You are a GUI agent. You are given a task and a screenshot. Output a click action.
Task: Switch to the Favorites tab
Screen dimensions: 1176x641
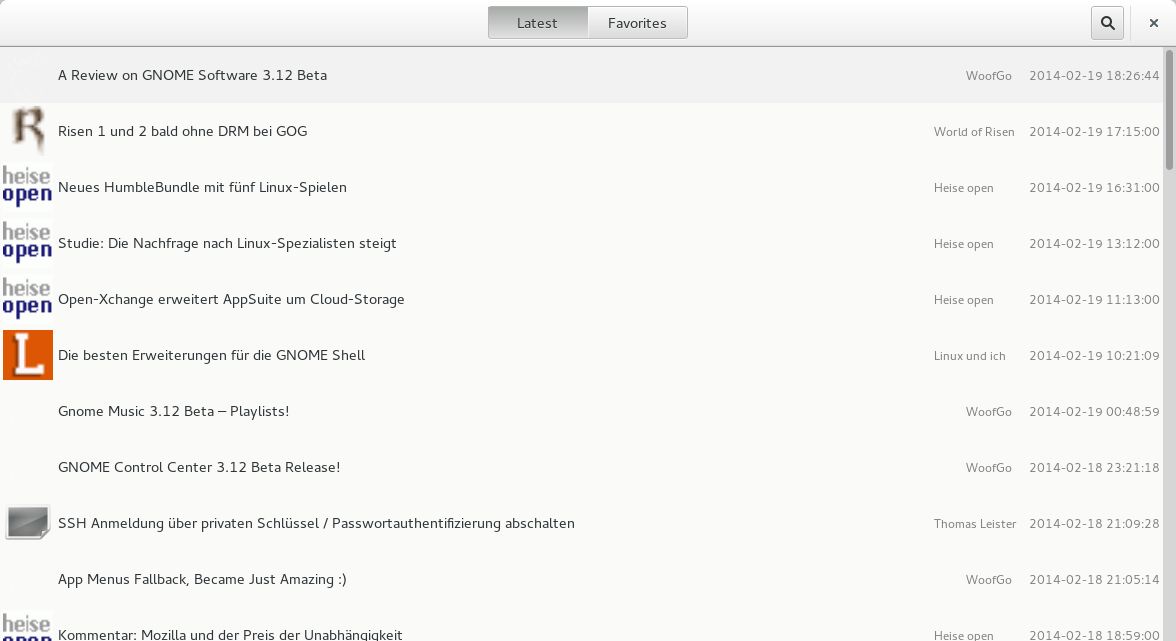(637, 22)
